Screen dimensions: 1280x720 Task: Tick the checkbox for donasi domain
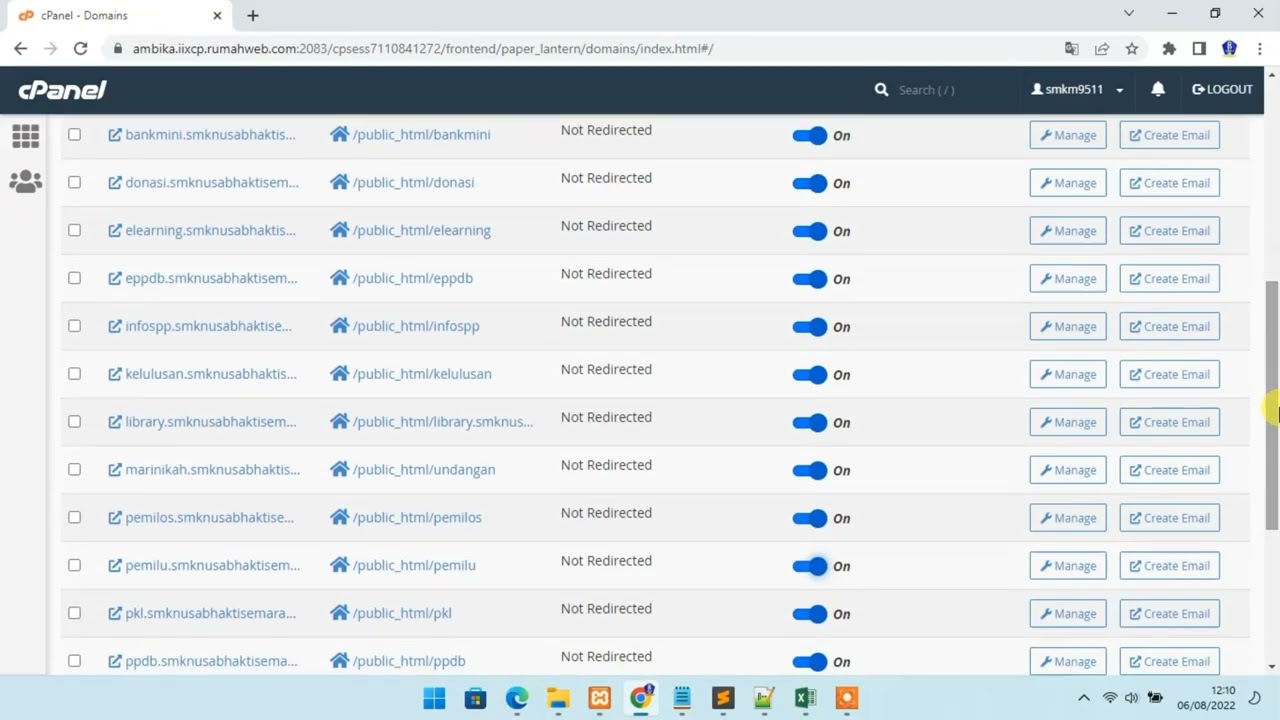74,182
